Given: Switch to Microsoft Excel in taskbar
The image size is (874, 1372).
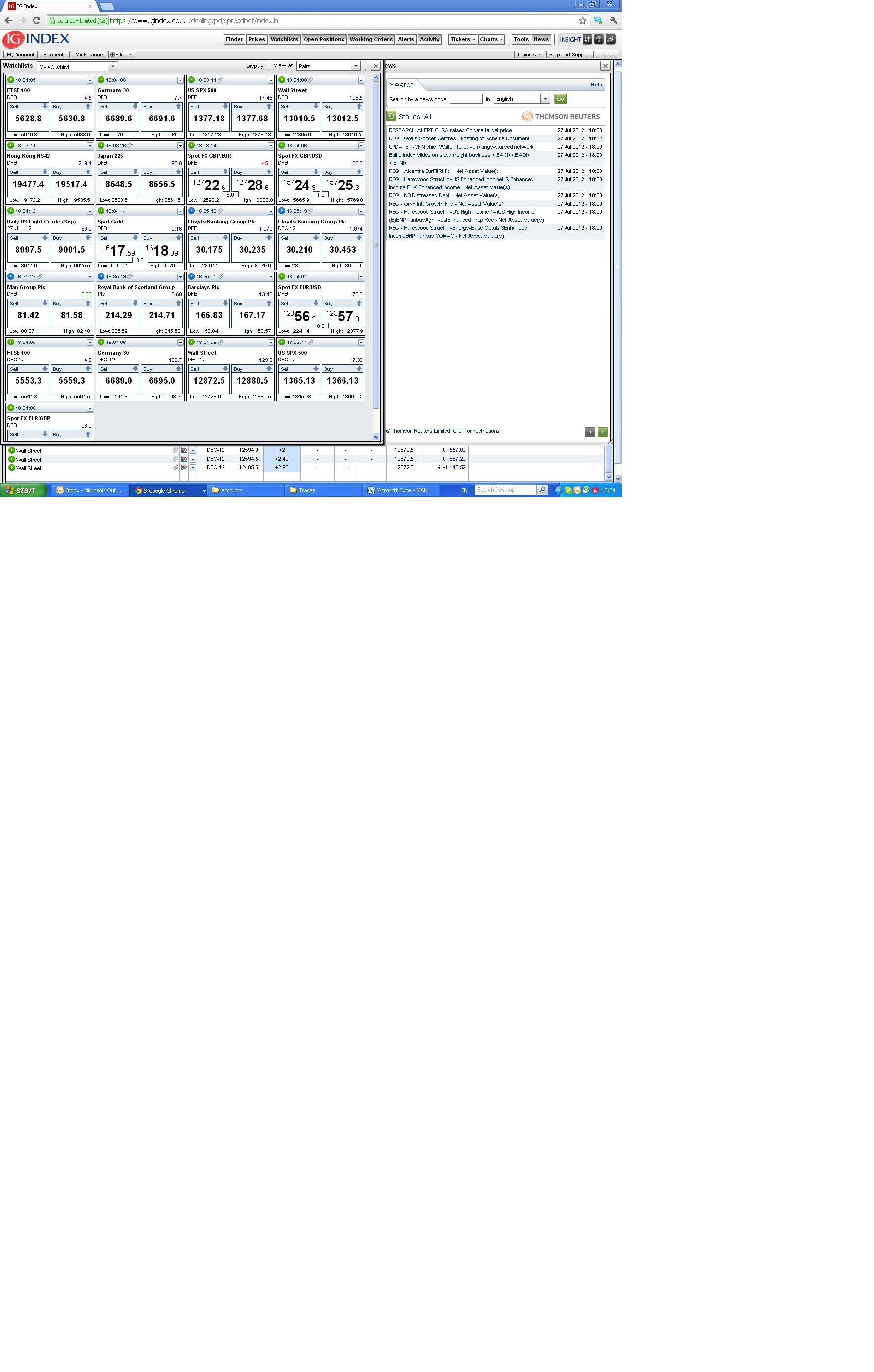Looking at the screenshot, I should click(401, 490).
